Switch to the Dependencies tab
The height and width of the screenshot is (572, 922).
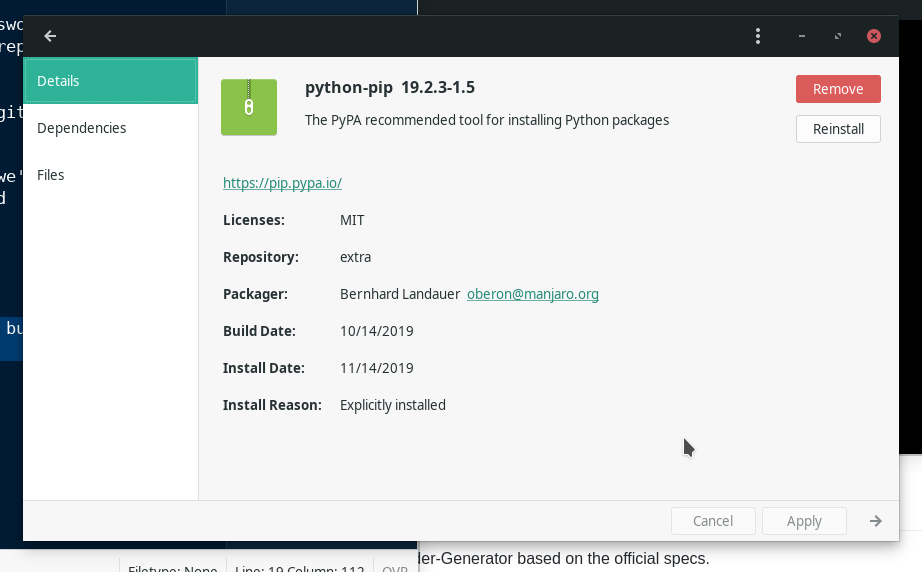111,128
